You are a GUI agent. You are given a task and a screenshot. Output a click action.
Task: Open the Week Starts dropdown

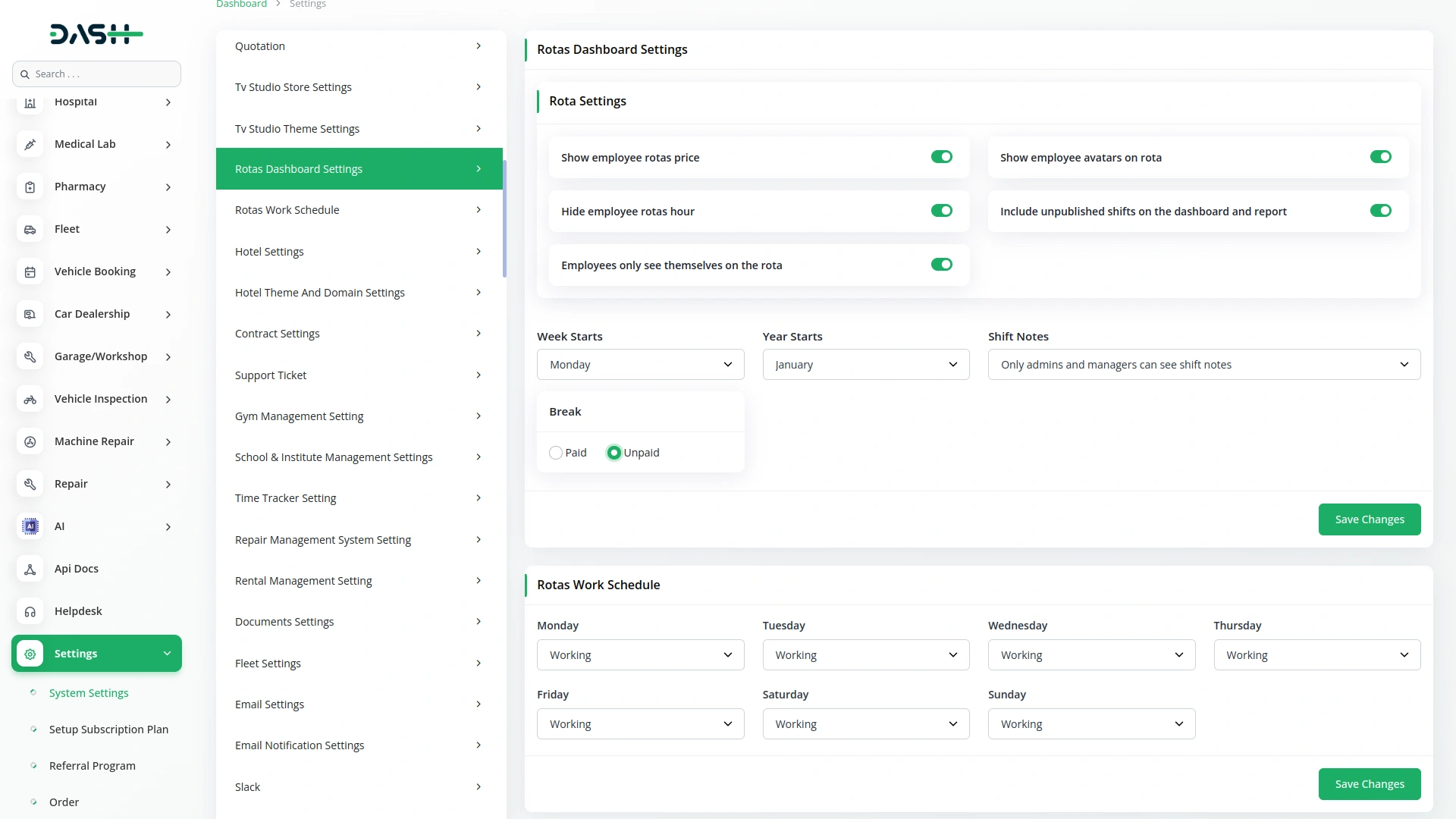tap(640, 365)
